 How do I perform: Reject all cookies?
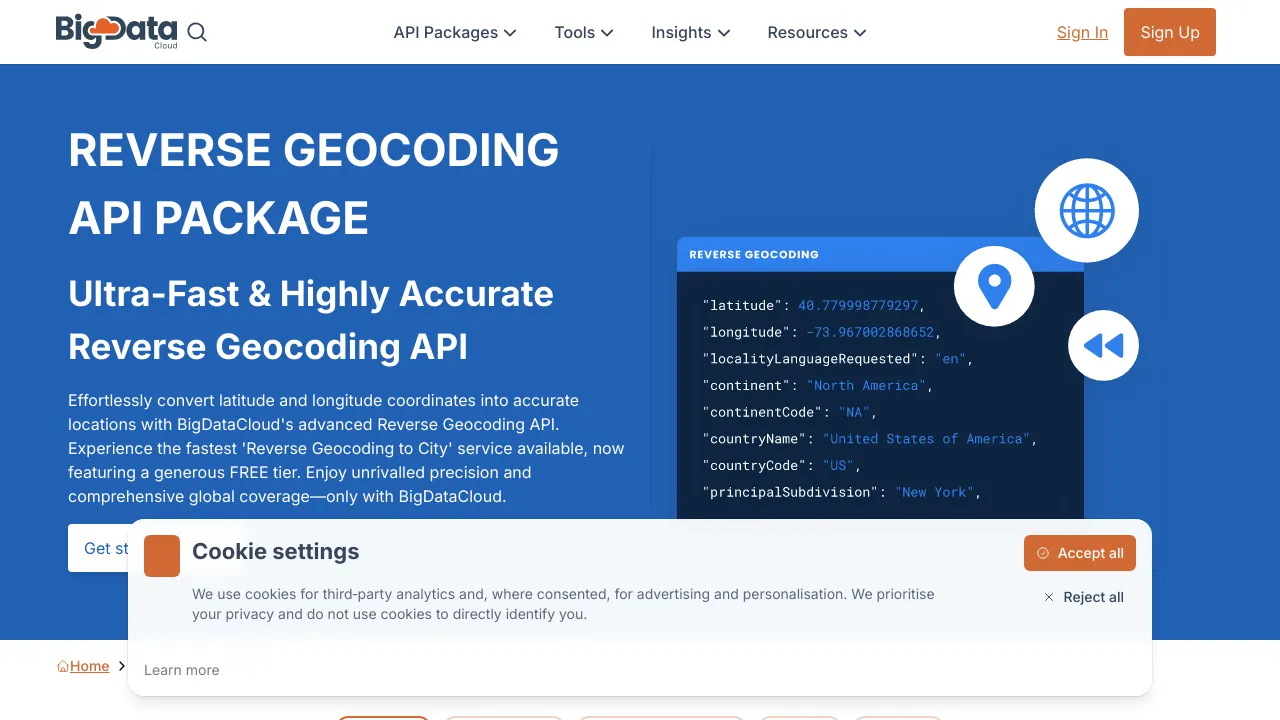click(1083, 597)
